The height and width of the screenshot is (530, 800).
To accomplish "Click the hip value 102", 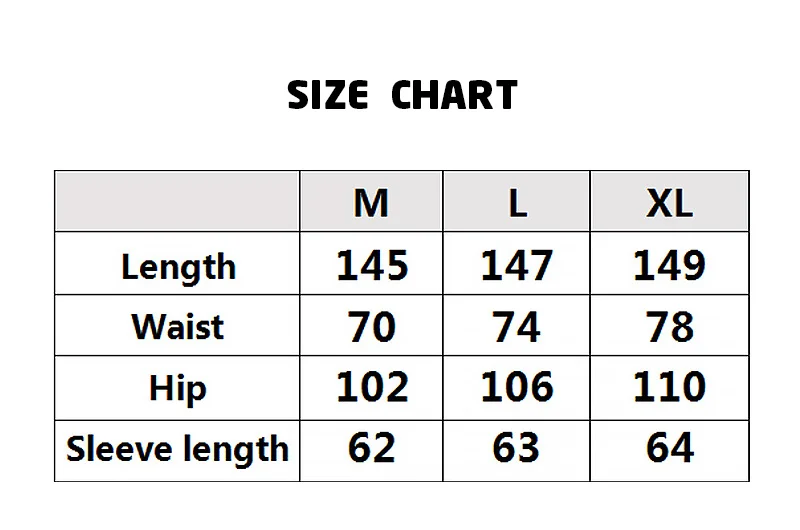I will (x=372, y=387).
